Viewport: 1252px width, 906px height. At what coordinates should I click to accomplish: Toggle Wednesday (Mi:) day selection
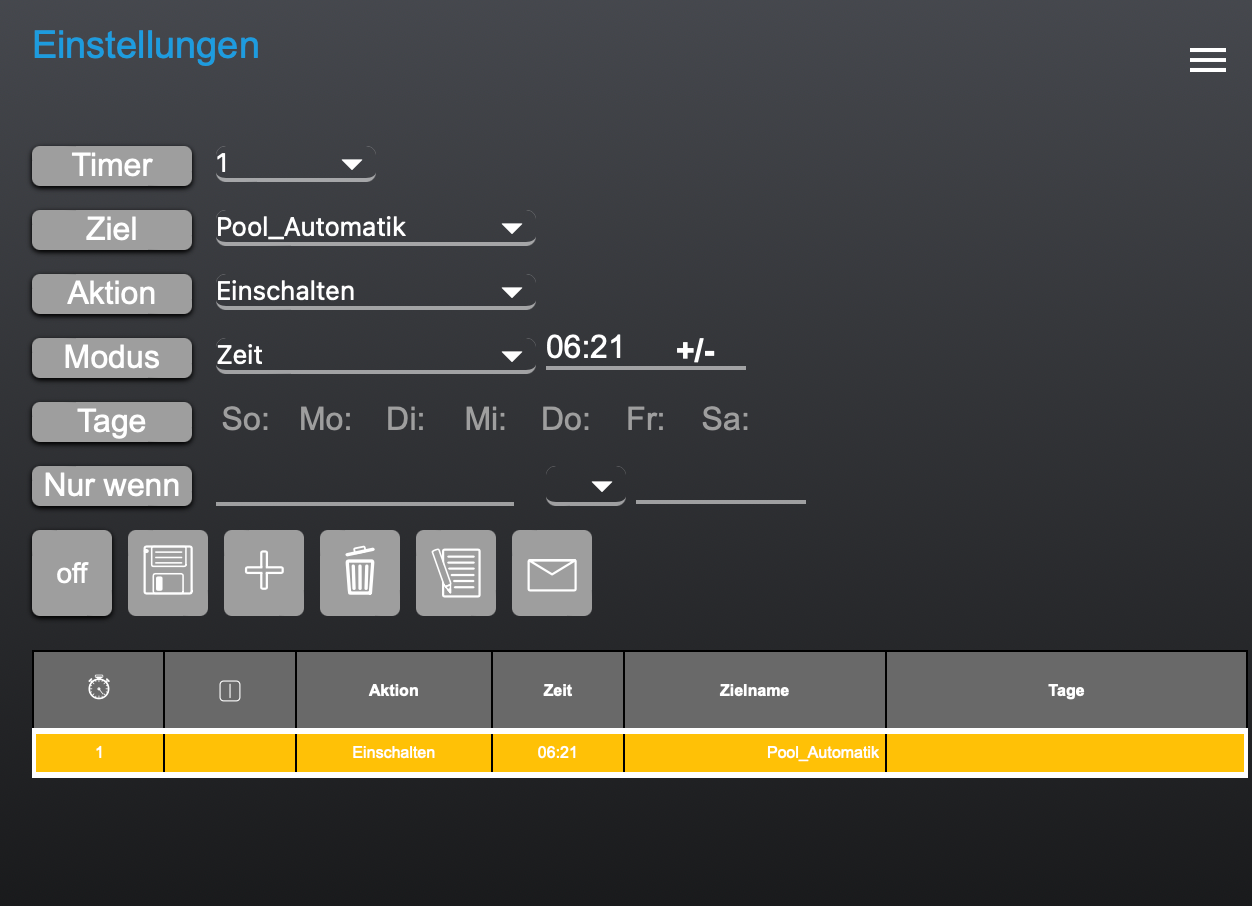485,419
